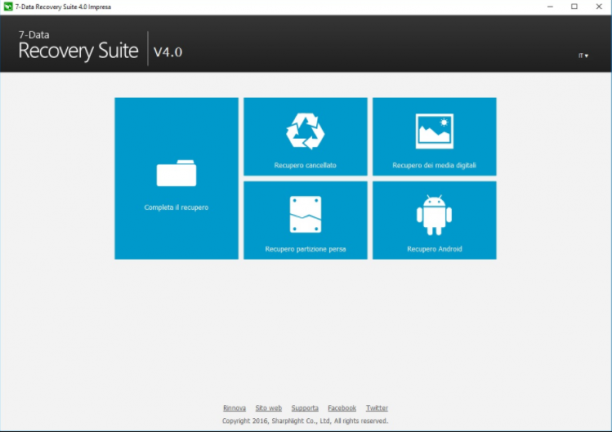Click the folder icon for complete recovery
Image resolution: width=612 pixels, height=432 pixels.
pyautogui.click(x=176, y=173)
